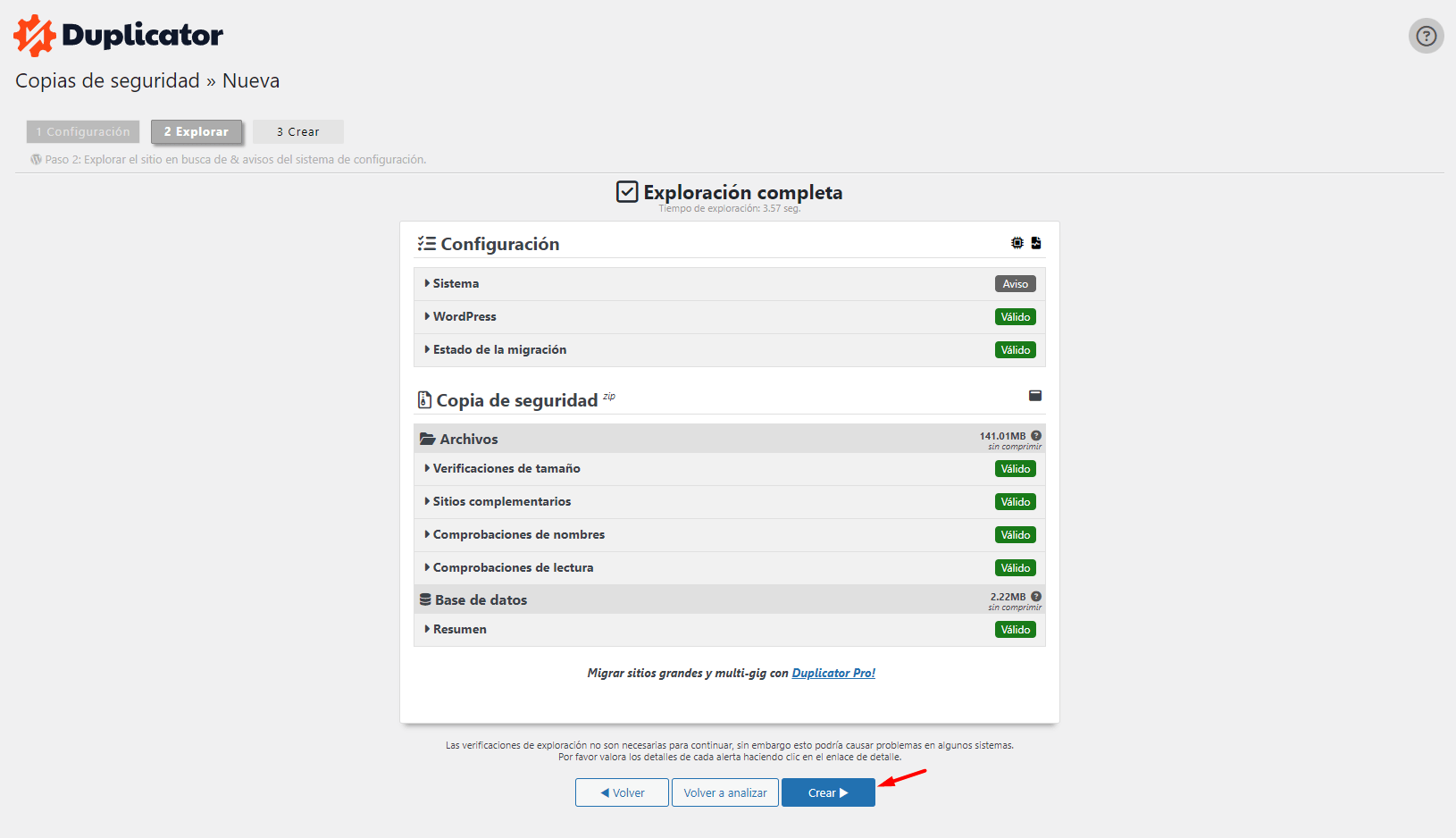Click the Configuración checklist icon

point(427,244)
